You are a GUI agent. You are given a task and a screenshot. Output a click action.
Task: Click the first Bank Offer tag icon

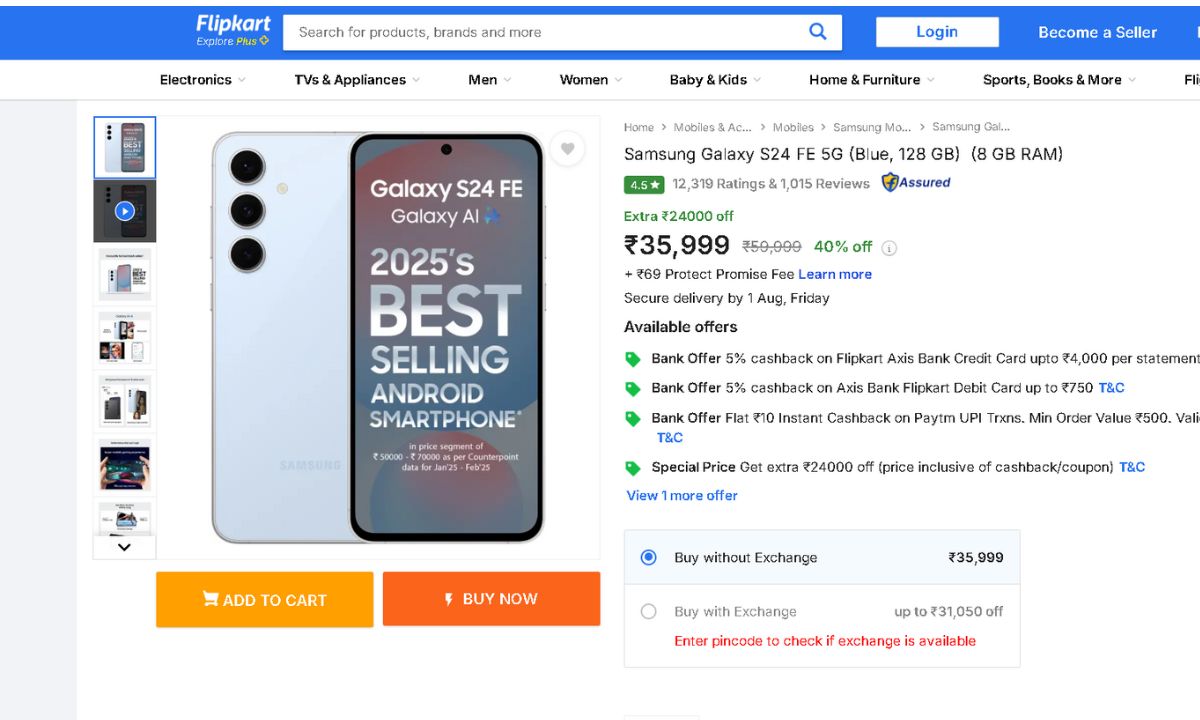coord(633,359)
